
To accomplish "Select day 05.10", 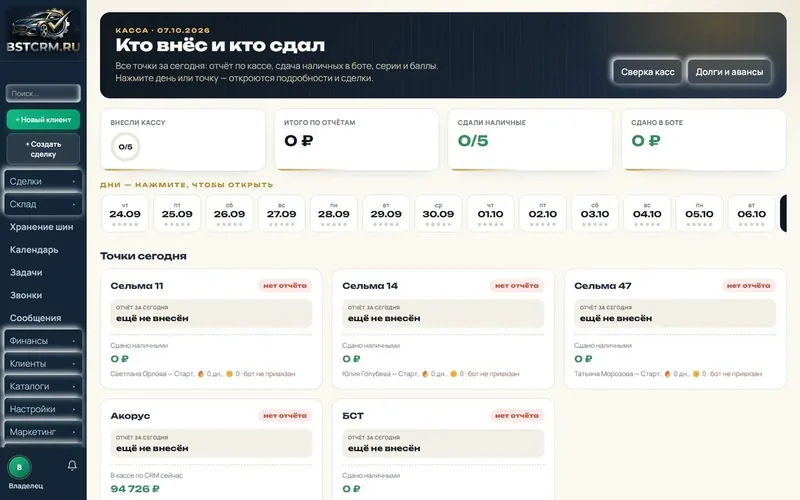I will [x=699, y=214].
